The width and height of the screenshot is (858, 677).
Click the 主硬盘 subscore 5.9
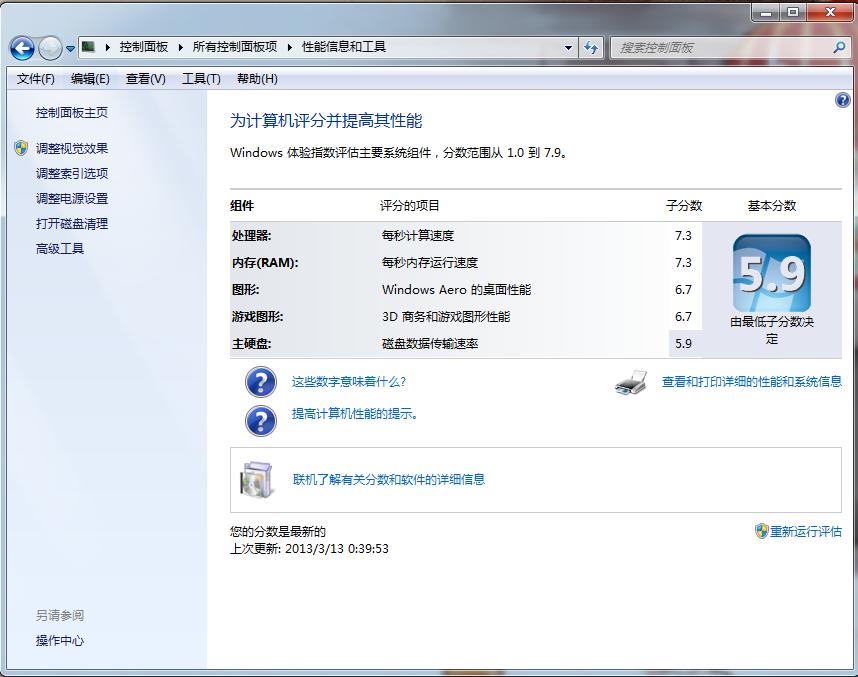pos(683,344)
